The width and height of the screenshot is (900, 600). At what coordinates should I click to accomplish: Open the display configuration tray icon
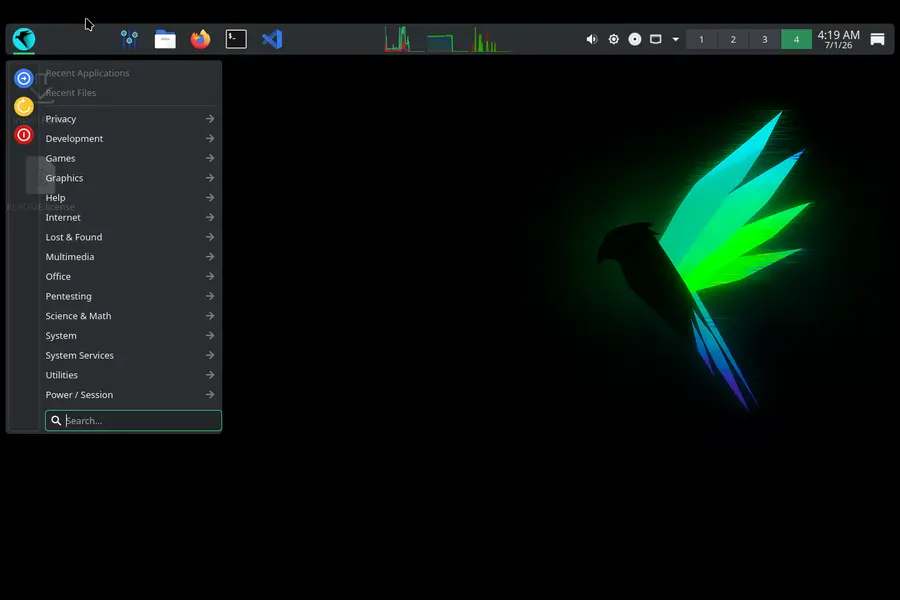click(655, 39)
